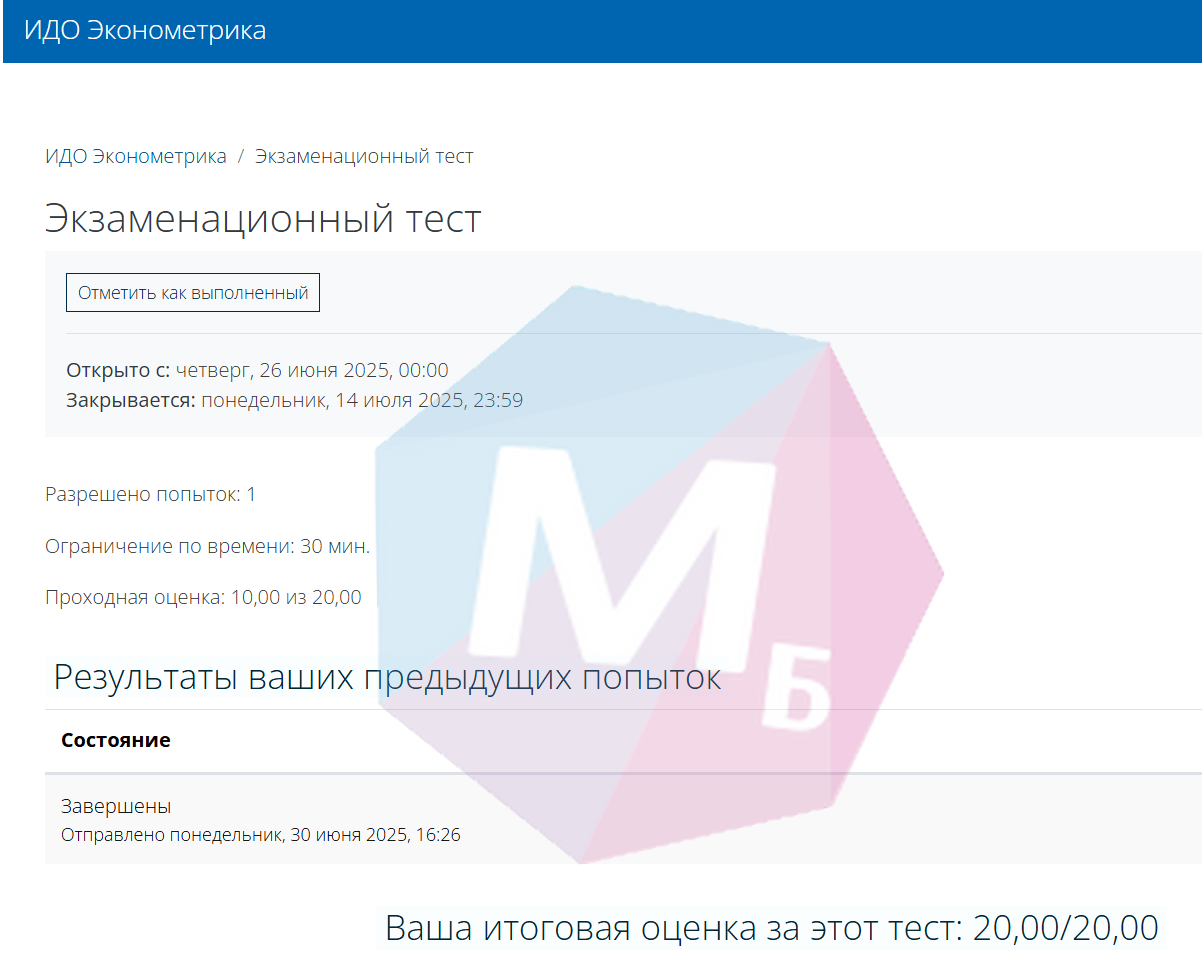Select the 'Экзаменационный тест' page heading
This screenshot has height=955, width=1202.
point(262,218)
